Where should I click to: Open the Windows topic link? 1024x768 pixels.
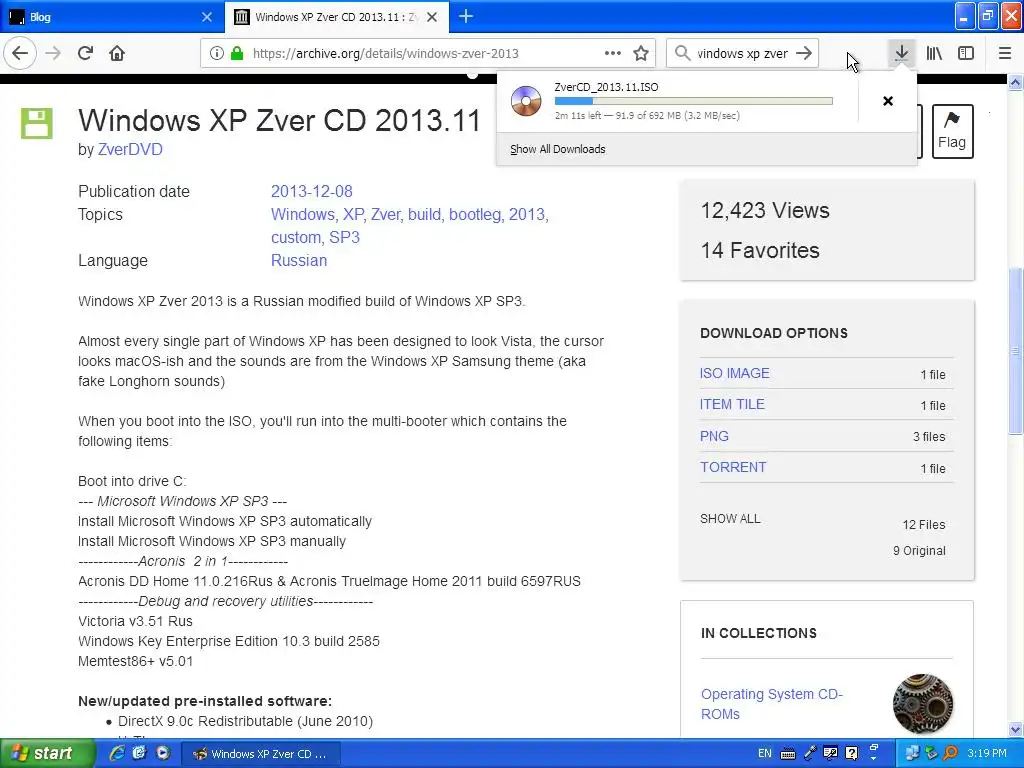[x=302, y=214]
